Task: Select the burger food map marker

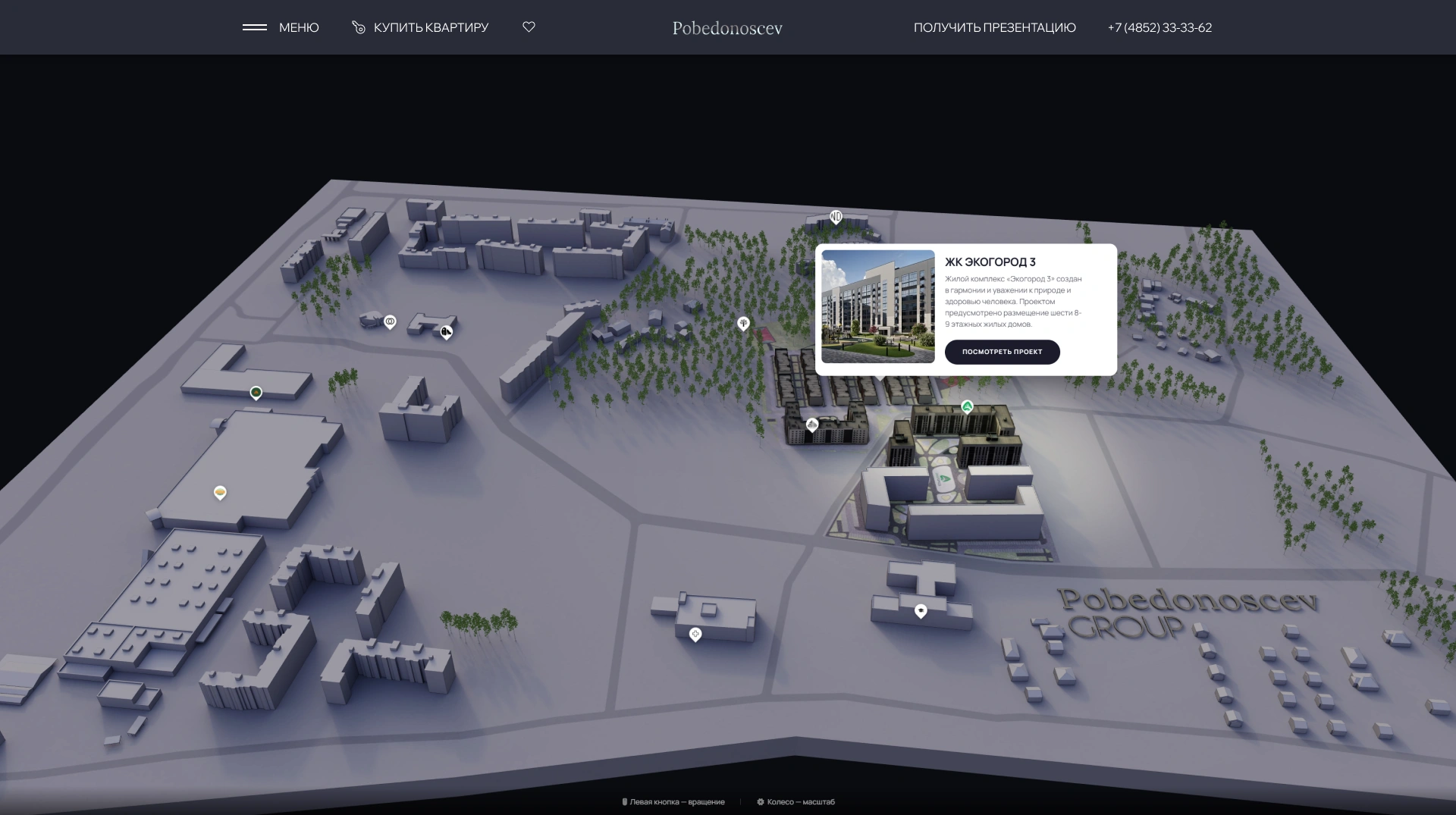Action: tap(220, 493)
